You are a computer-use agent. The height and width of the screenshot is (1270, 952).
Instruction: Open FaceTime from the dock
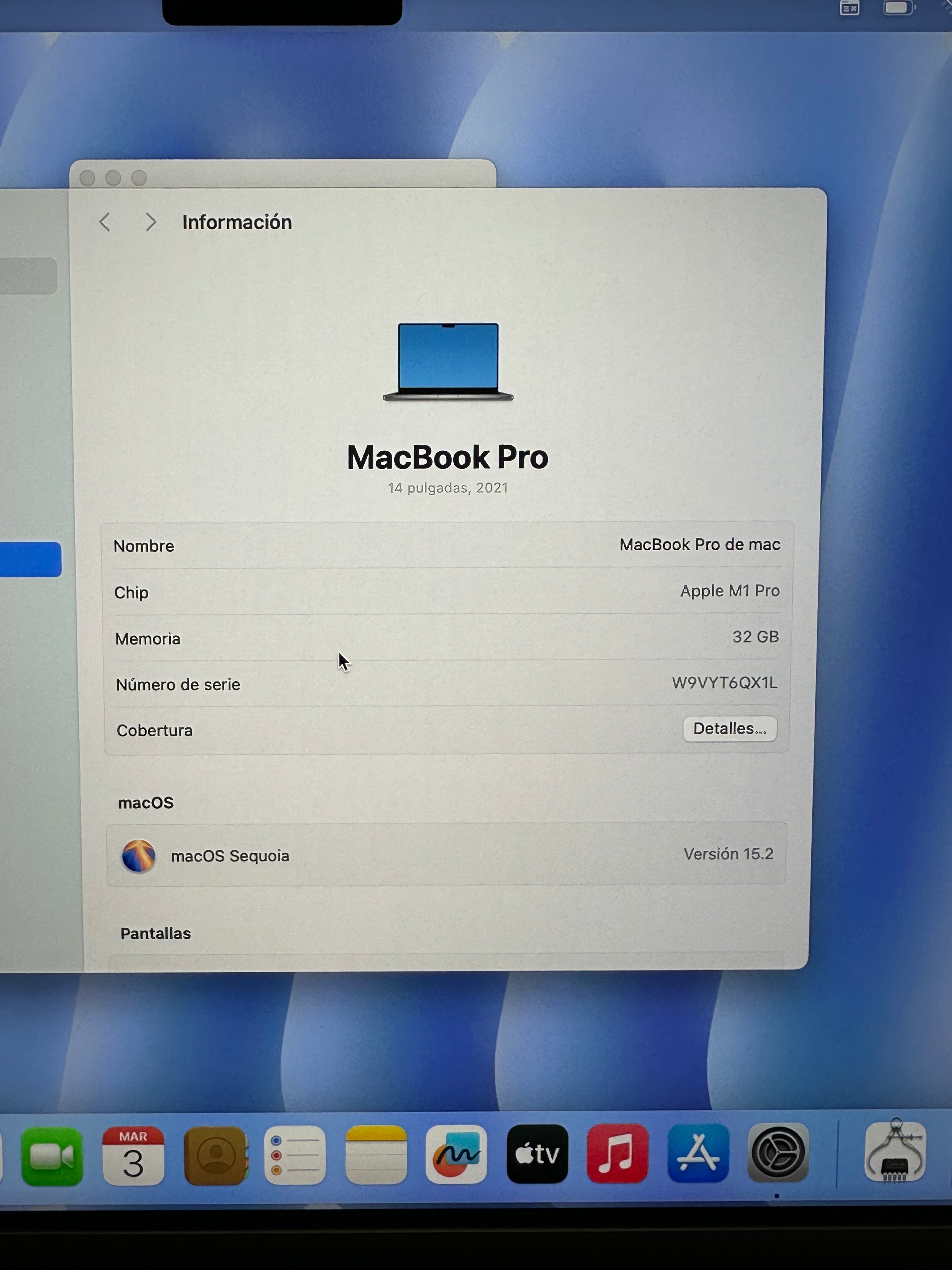(x=52, y=1156)
